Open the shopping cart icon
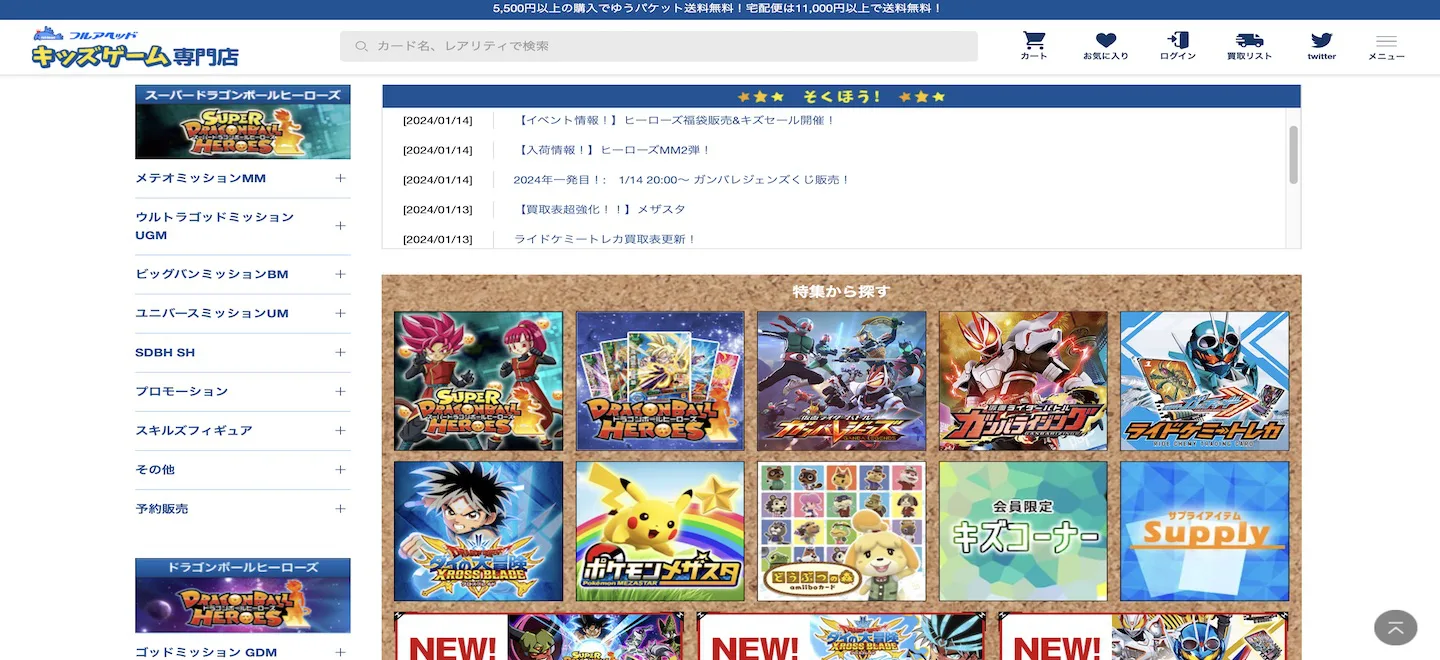The height and width of the screenshot is (660, 1440). pos(1034,41)
